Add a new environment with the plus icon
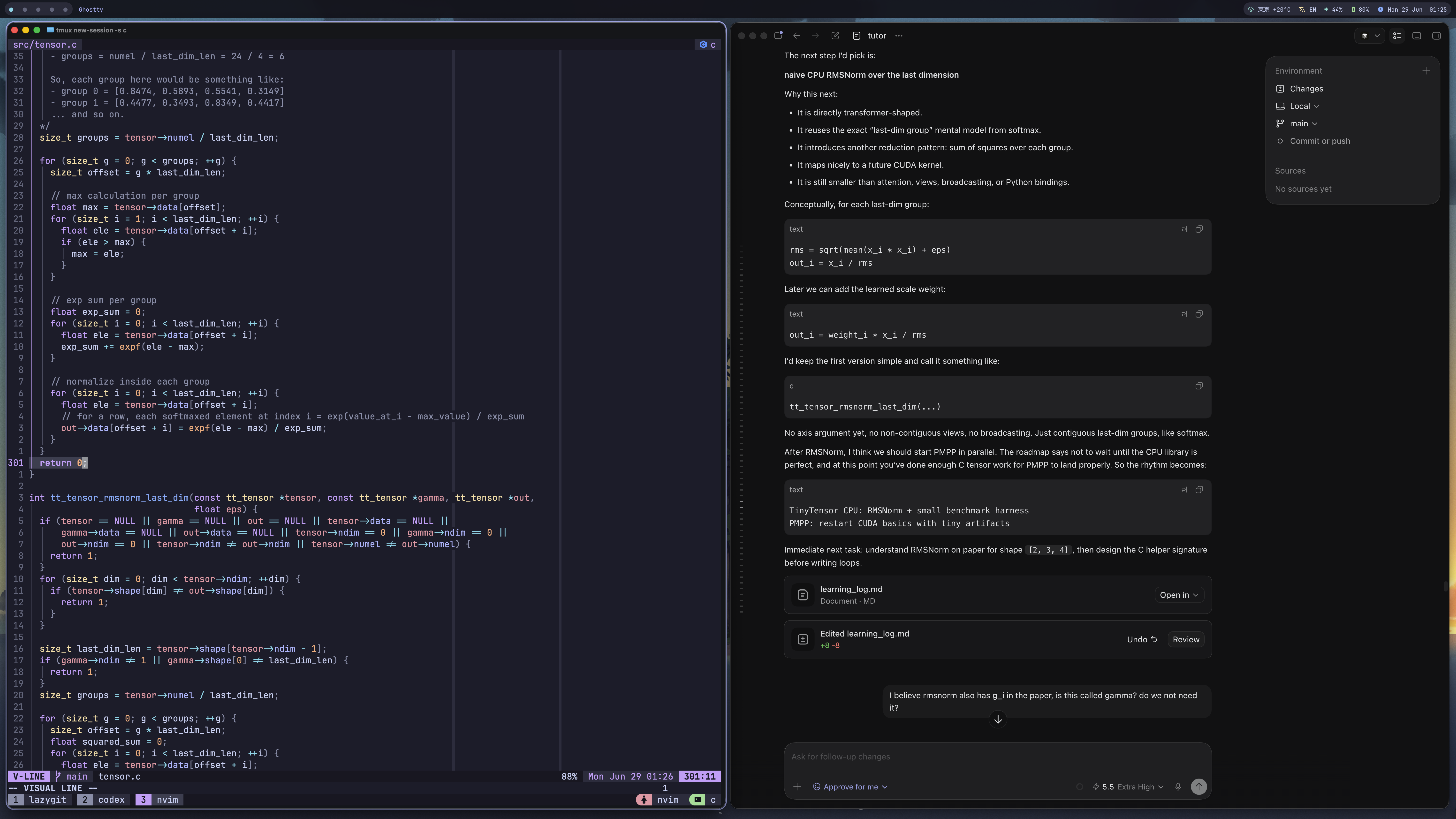Image resolution: width=1456 pixels, height=819 pixels. [1426, 71]
